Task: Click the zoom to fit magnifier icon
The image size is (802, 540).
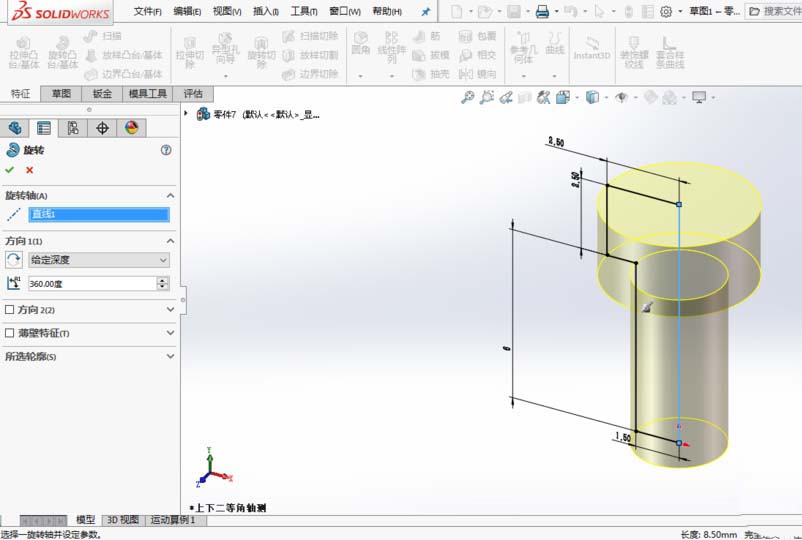Action: tap(467, 97)
